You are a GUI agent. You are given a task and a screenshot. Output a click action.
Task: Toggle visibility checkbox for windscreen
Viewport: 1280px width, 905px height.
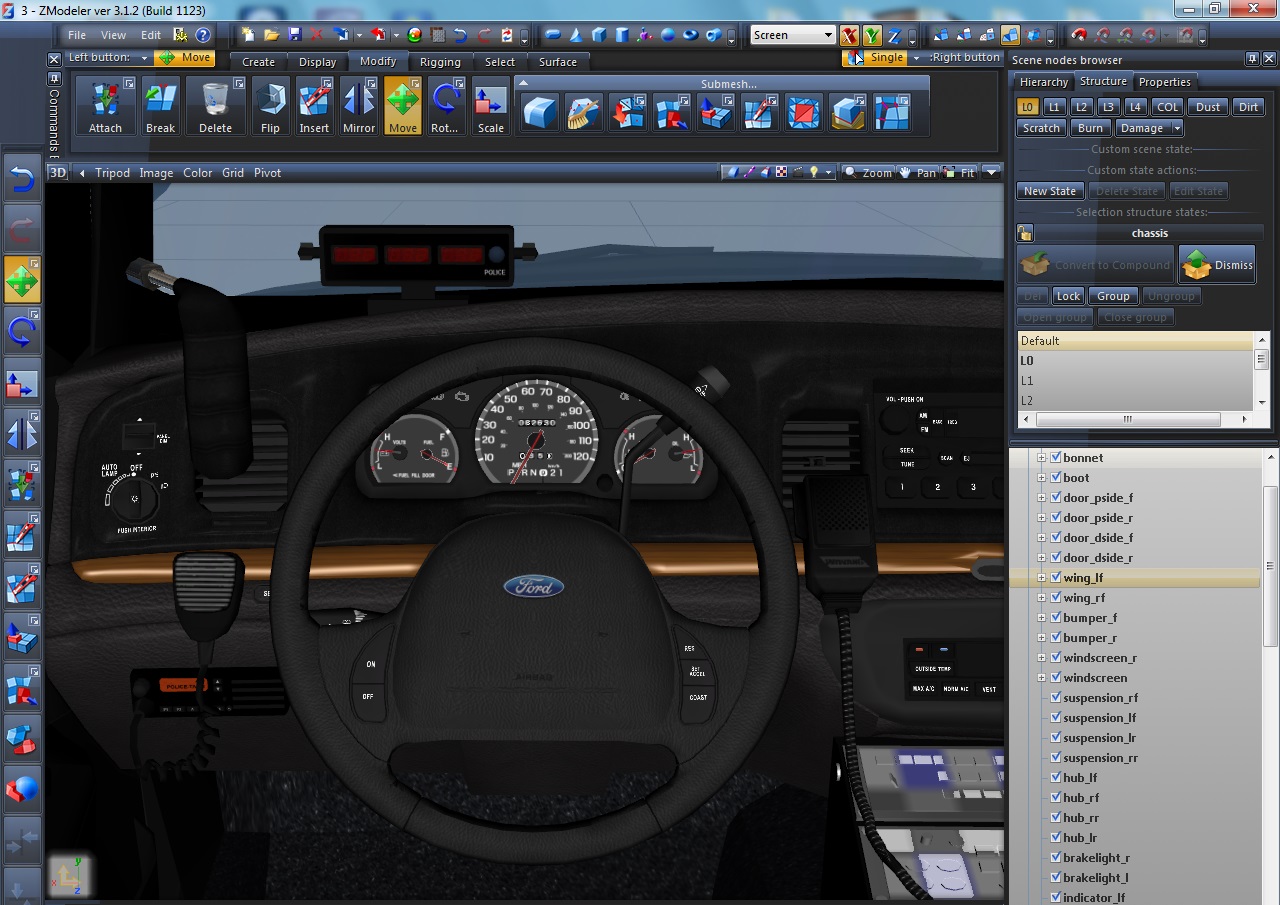click(1056, 677)
